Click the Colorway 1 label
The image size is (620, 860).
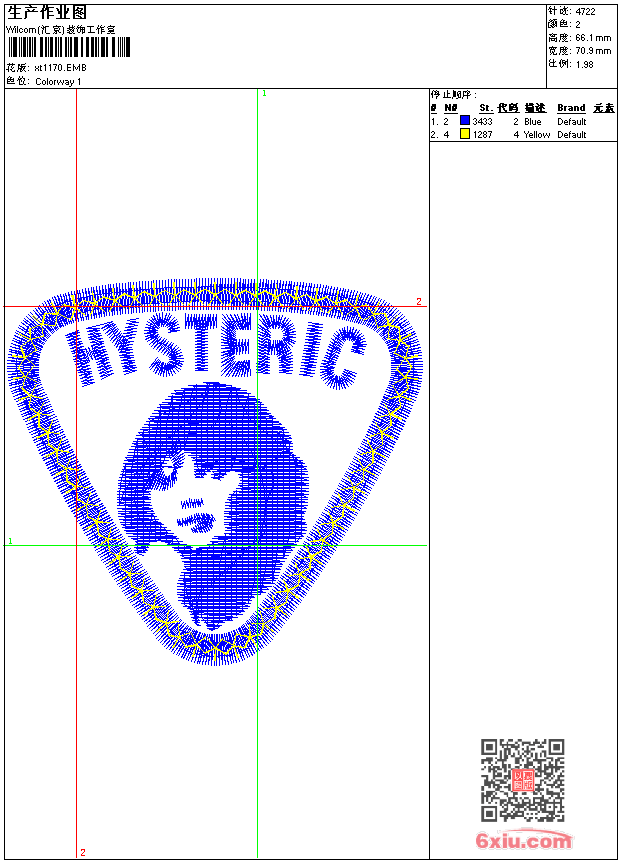(x=58, y=82)
